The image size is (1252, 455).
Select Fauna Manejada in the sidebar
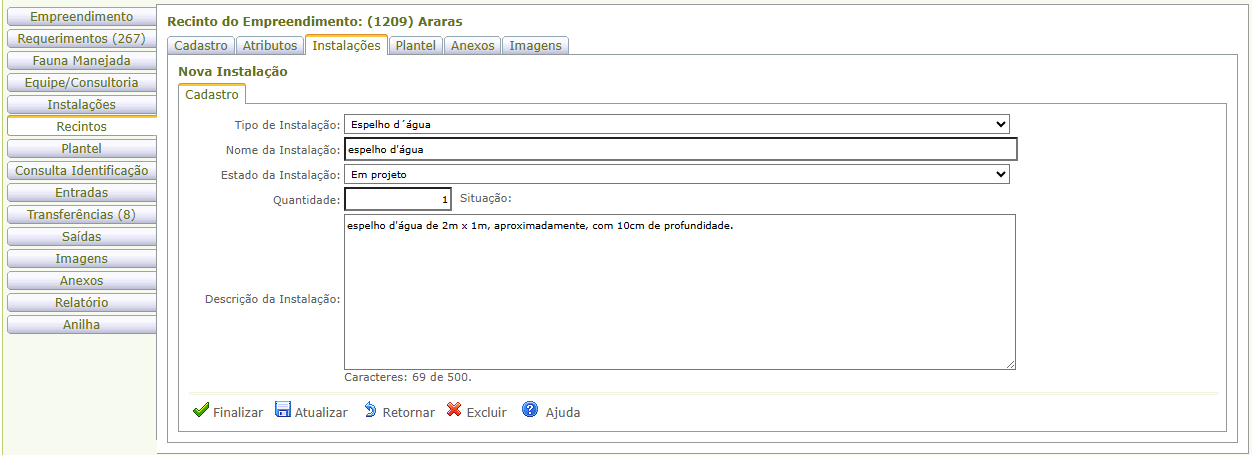[x=81, y=61]
